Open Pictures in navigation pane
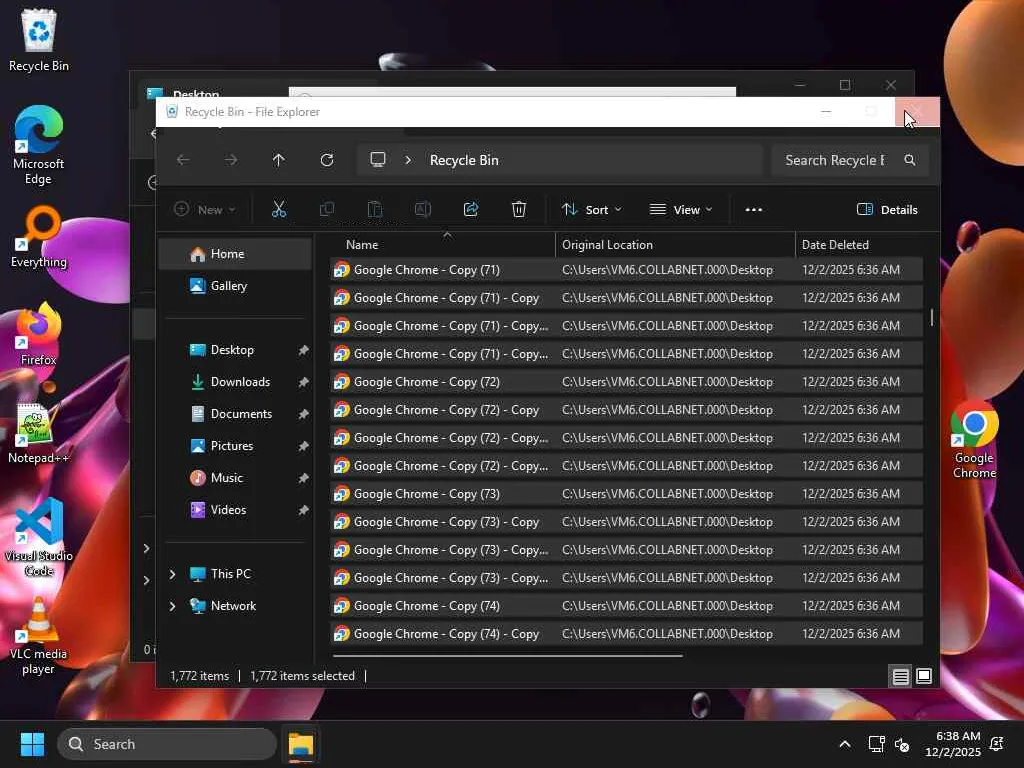Screen dimensions: 1024x768 (x=235, y=446)
